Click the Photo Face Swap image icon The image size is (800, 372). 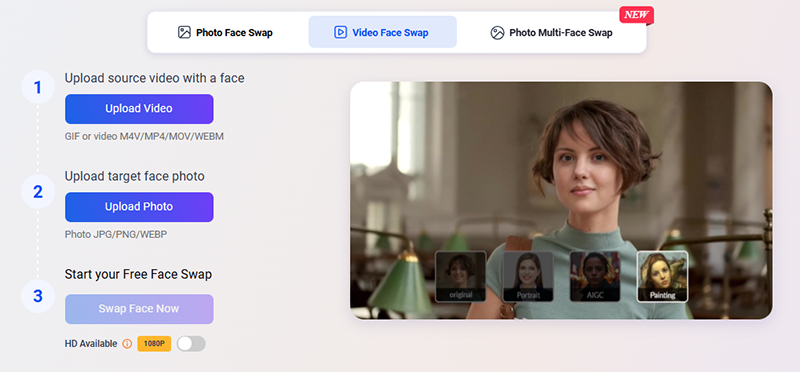tap(184, 33)
